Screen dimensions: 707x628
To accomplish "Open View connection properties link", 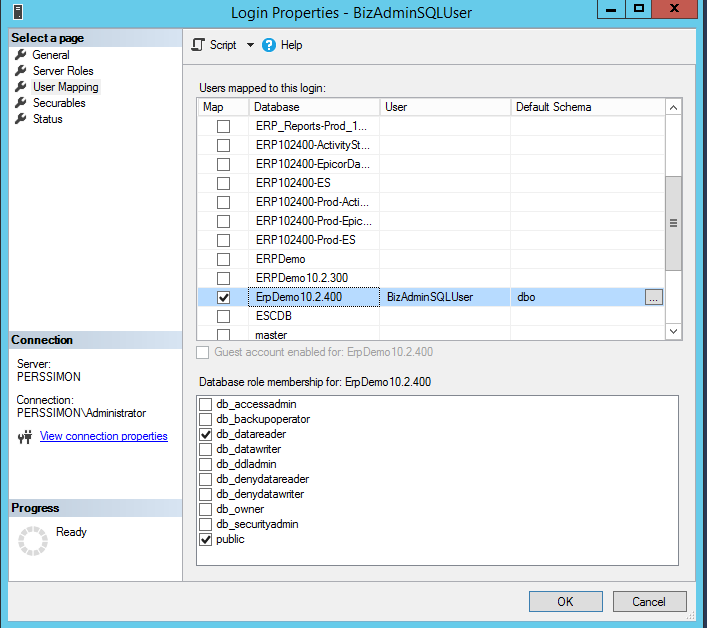I will pyautogui.click(x=104, y=436).
